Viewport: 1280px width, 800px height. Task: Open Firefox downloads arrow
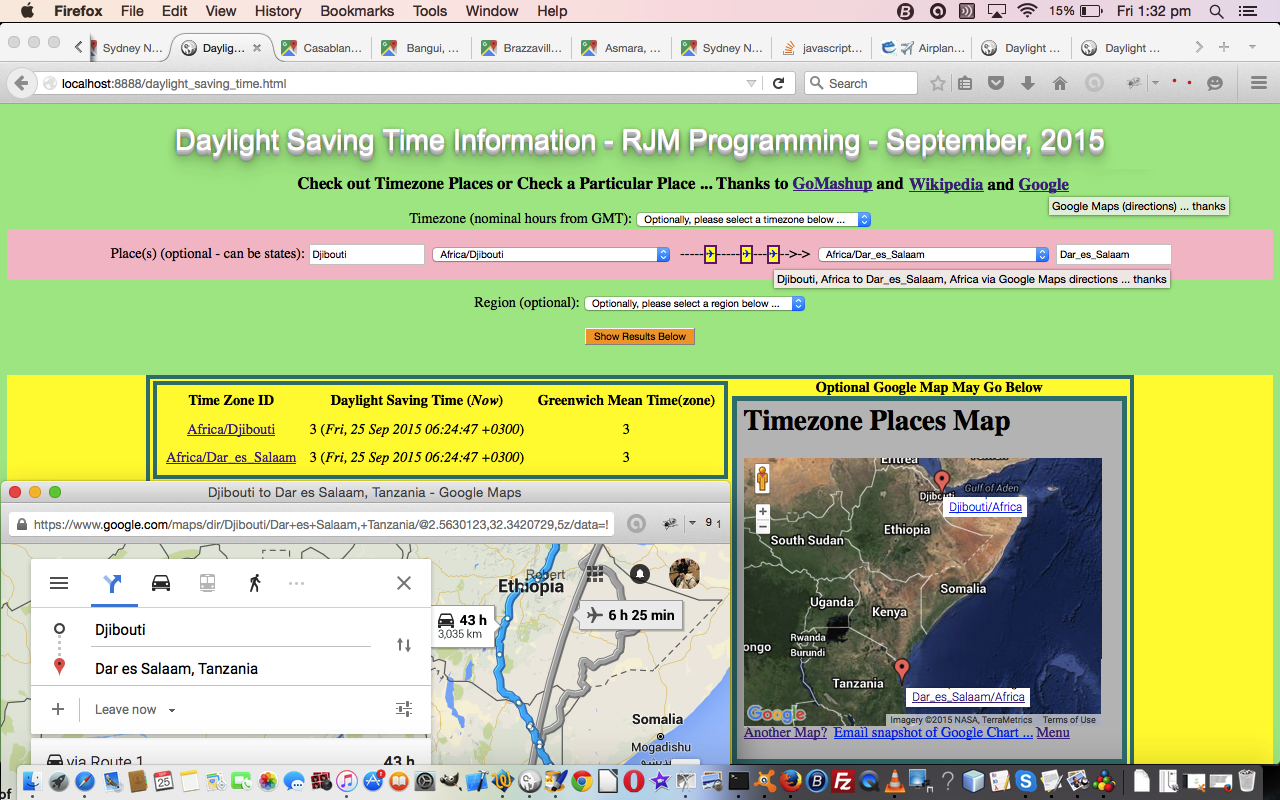pyautogui.click(x=1028, y=84)
